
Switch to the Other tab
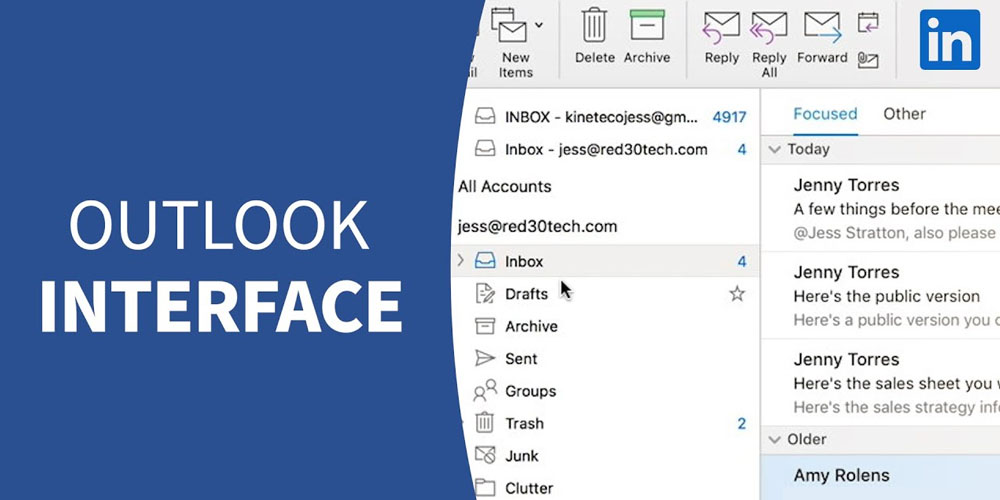(x=904, y=114)
